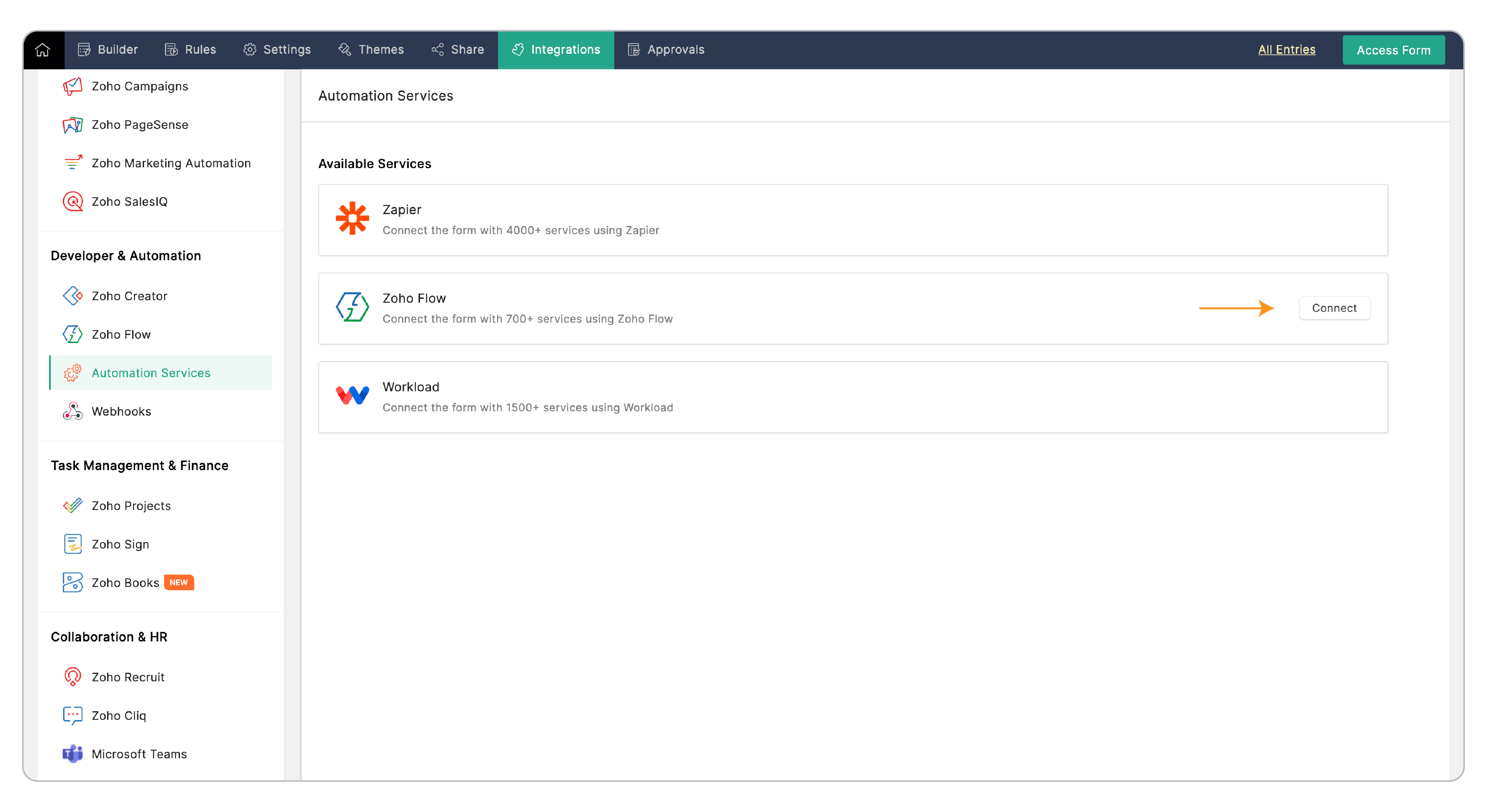
Task: Open Zoho Books in sidebar
Action: pos(125,583)
